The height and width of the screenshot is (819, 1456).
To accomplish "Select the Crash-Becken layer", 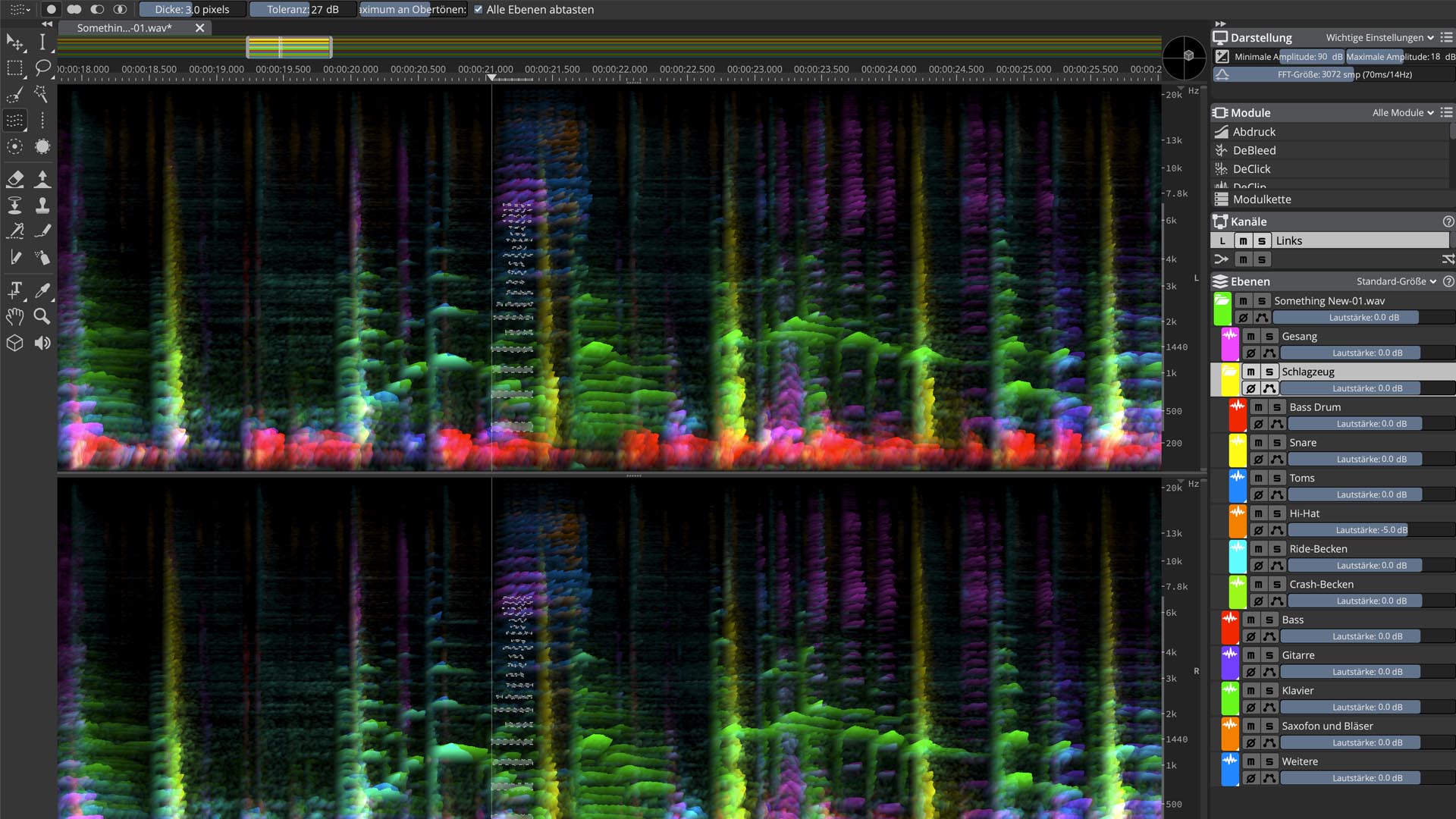I will pyautogui.click(x=1322, y=584).
